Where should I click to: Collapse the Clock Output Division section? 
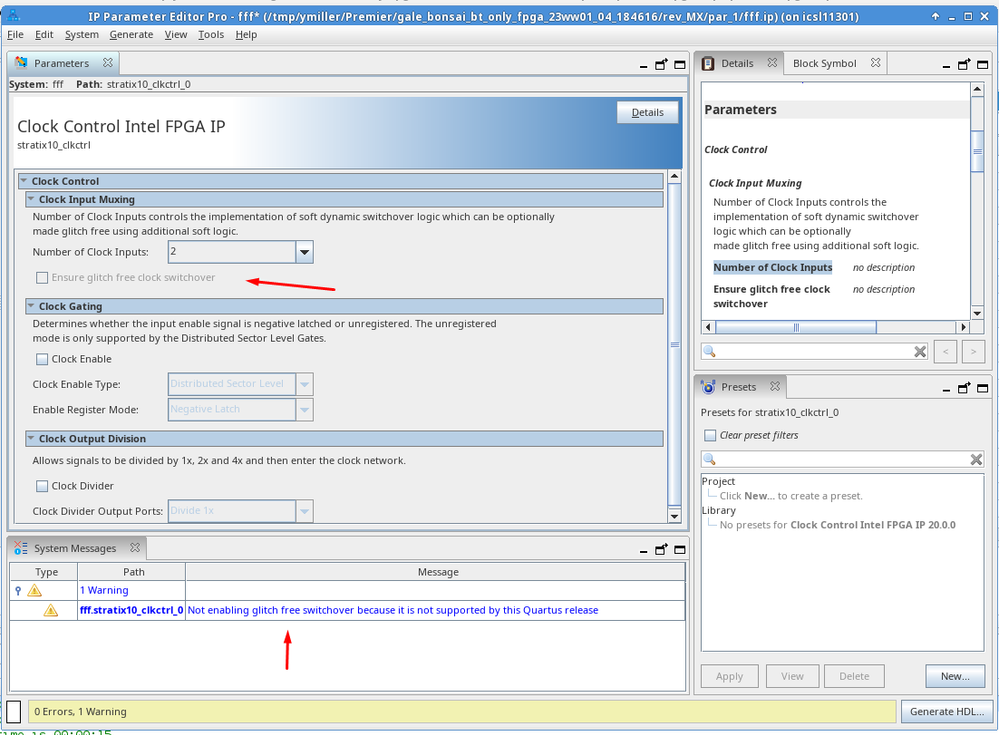coord(31,438)
